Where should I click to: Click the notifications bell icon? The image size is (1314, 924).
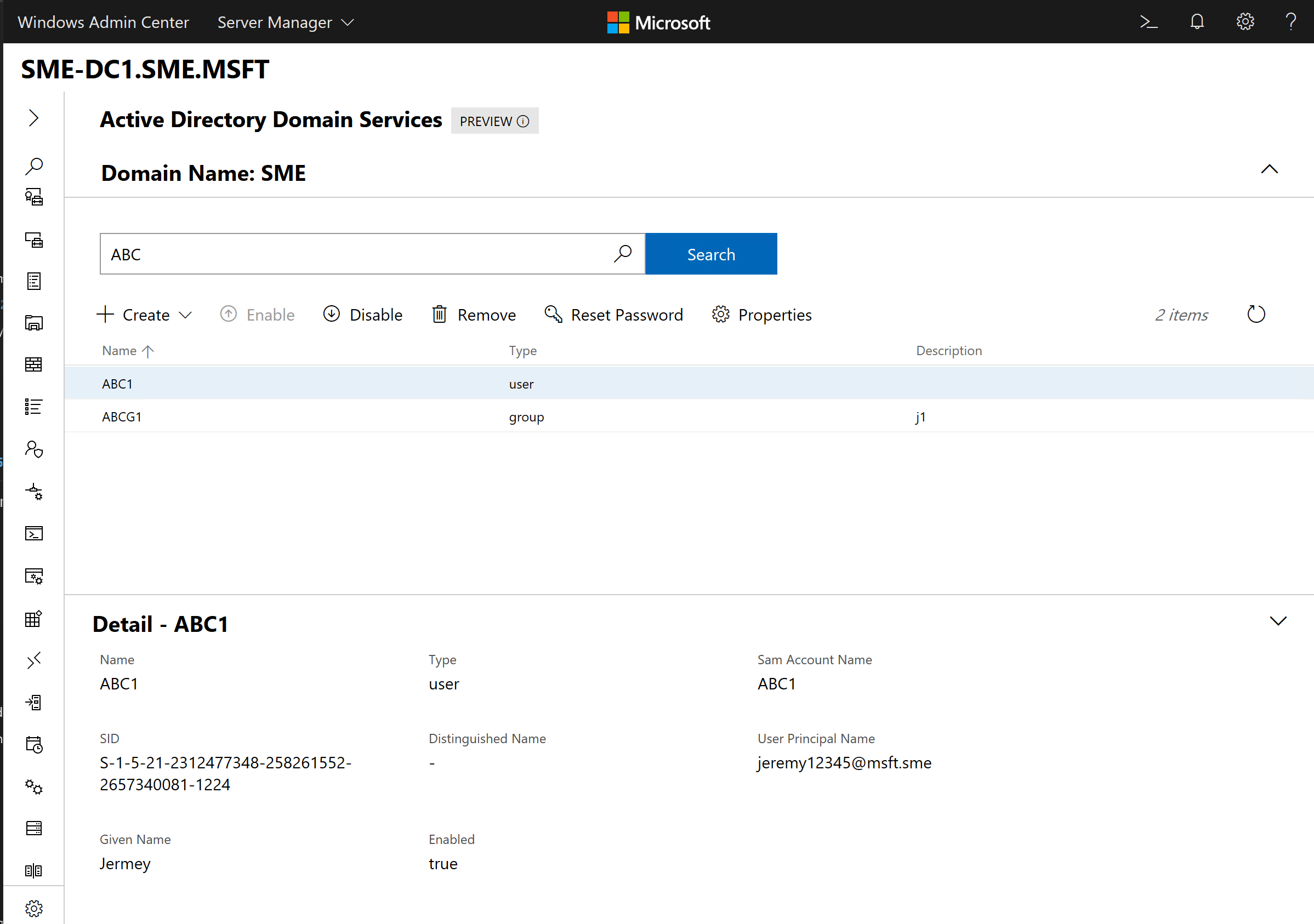point(1196,22)
